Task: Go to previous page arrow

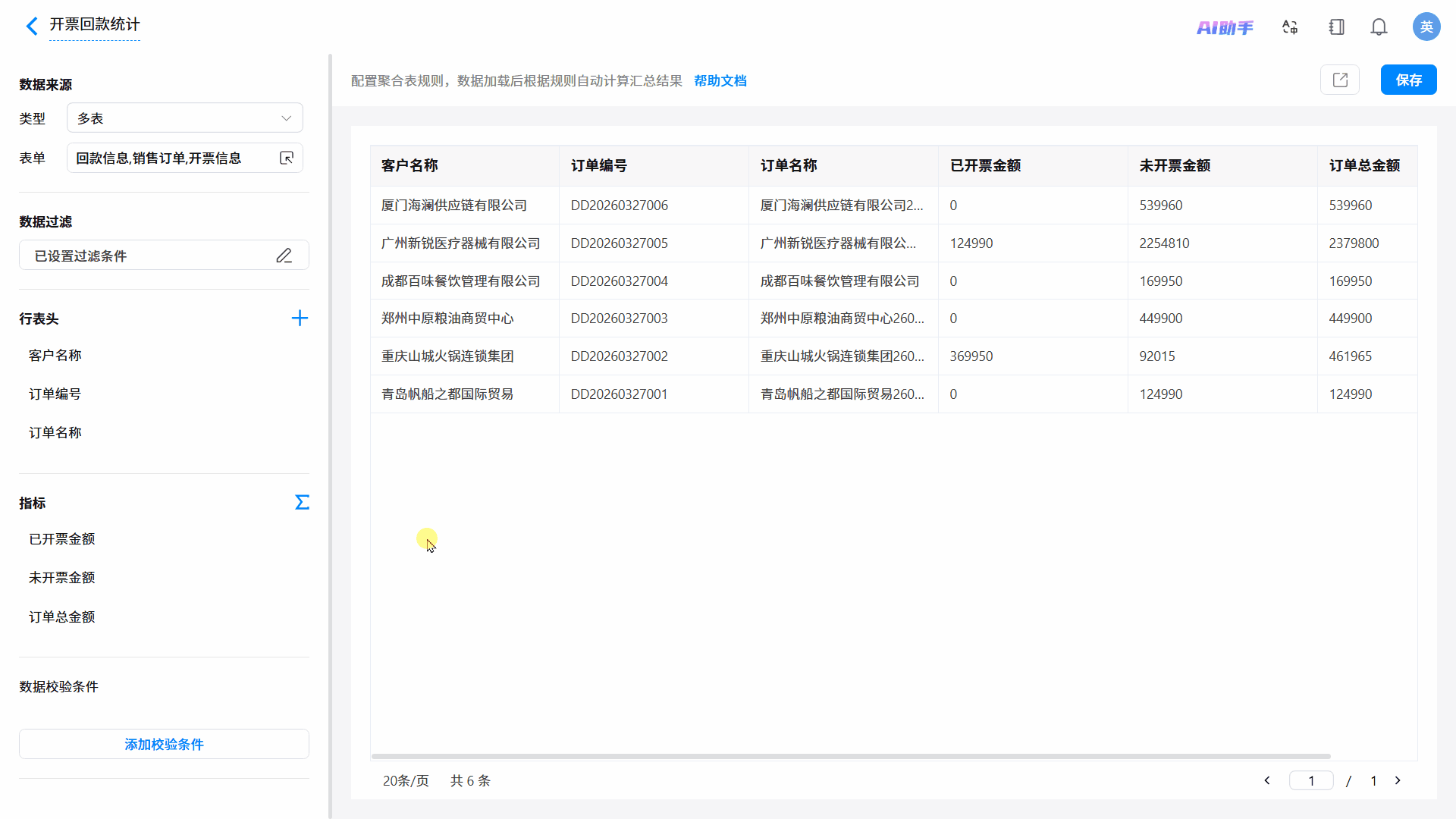Action: [1266, 780]
